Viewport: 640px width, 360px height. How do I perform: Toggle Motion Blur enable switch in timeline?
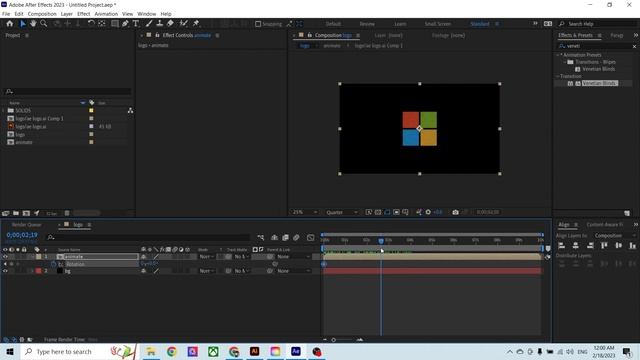click(x=296, y=237)
